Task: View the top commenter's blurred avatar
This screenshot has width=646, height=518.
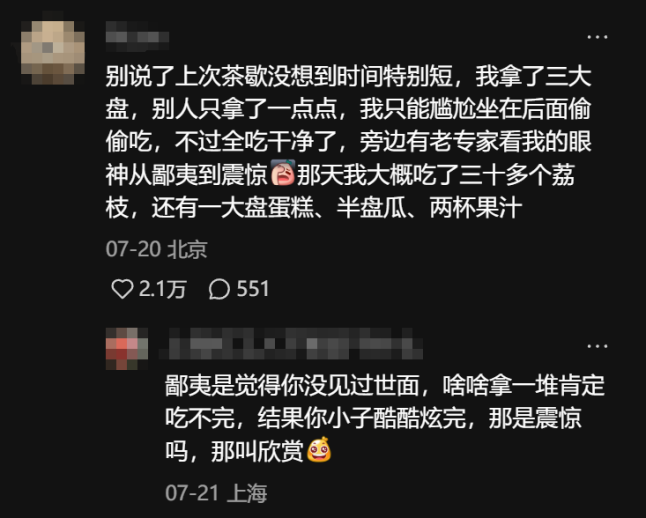Action: tap(53, 52)
